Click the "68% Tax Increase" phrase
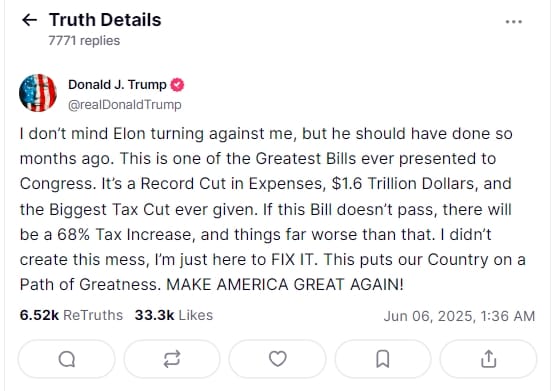The height and width of the screenshot is (391, 556). [126, 235]
